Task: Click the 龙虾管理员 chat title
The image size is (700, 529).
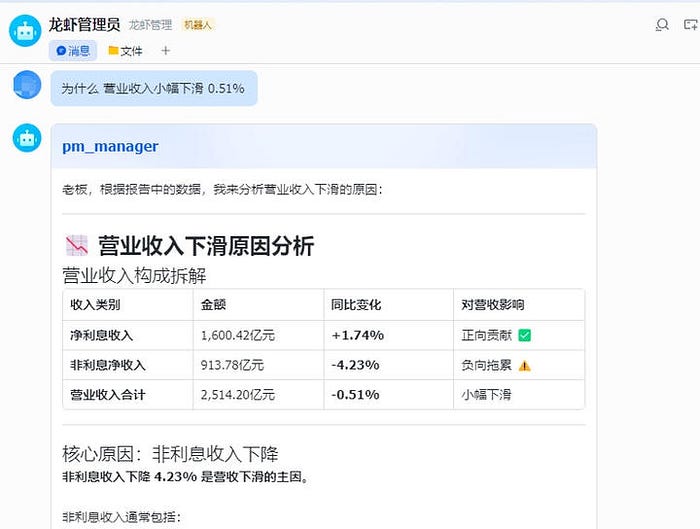Action: pos(84,25)
